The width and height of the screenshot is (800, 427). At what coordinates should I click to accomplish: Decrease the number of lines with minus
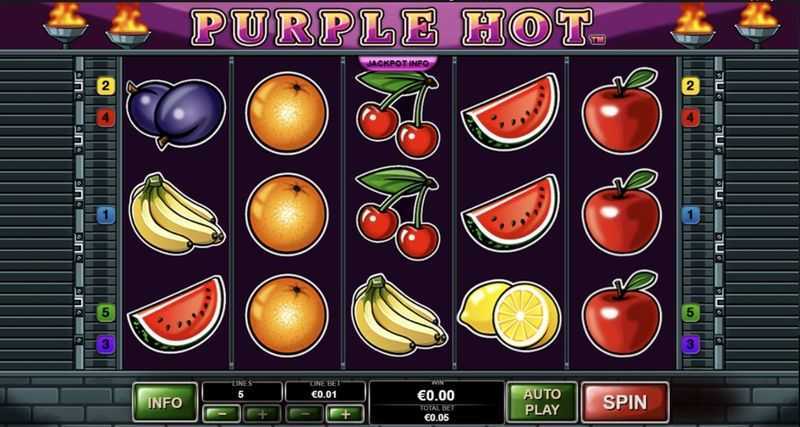pos(222,413)
